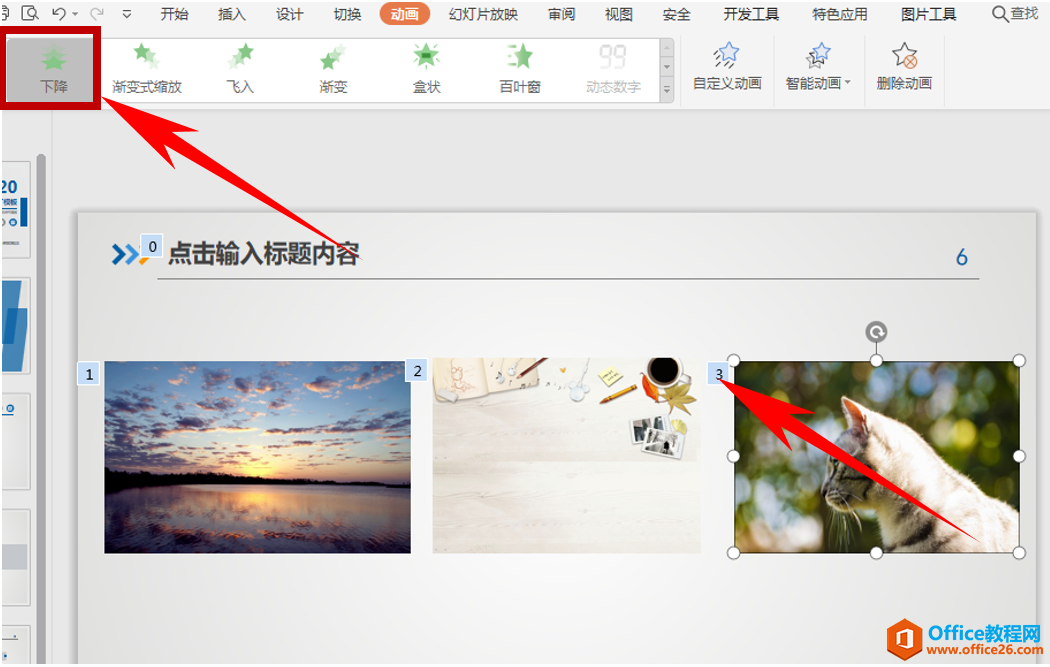Viewport: 1050px width, 667px height.
Task: Switch to the 幻灯片放映 slideshow tab
Action: pos(483,14)
